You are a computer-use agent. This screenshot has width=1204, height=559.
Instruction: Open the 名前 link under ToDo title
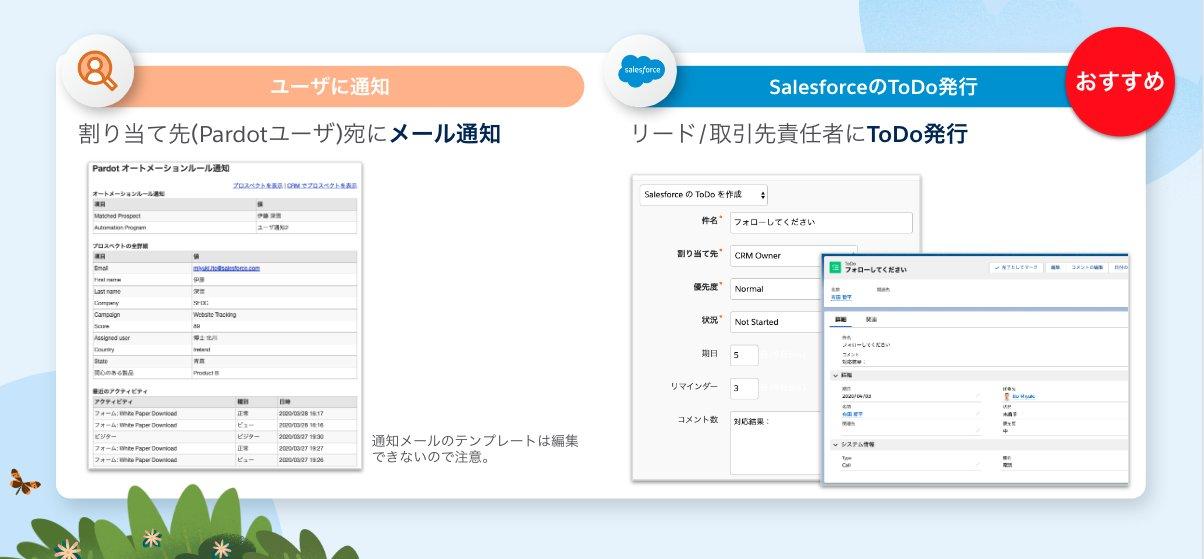click(841, 297)
